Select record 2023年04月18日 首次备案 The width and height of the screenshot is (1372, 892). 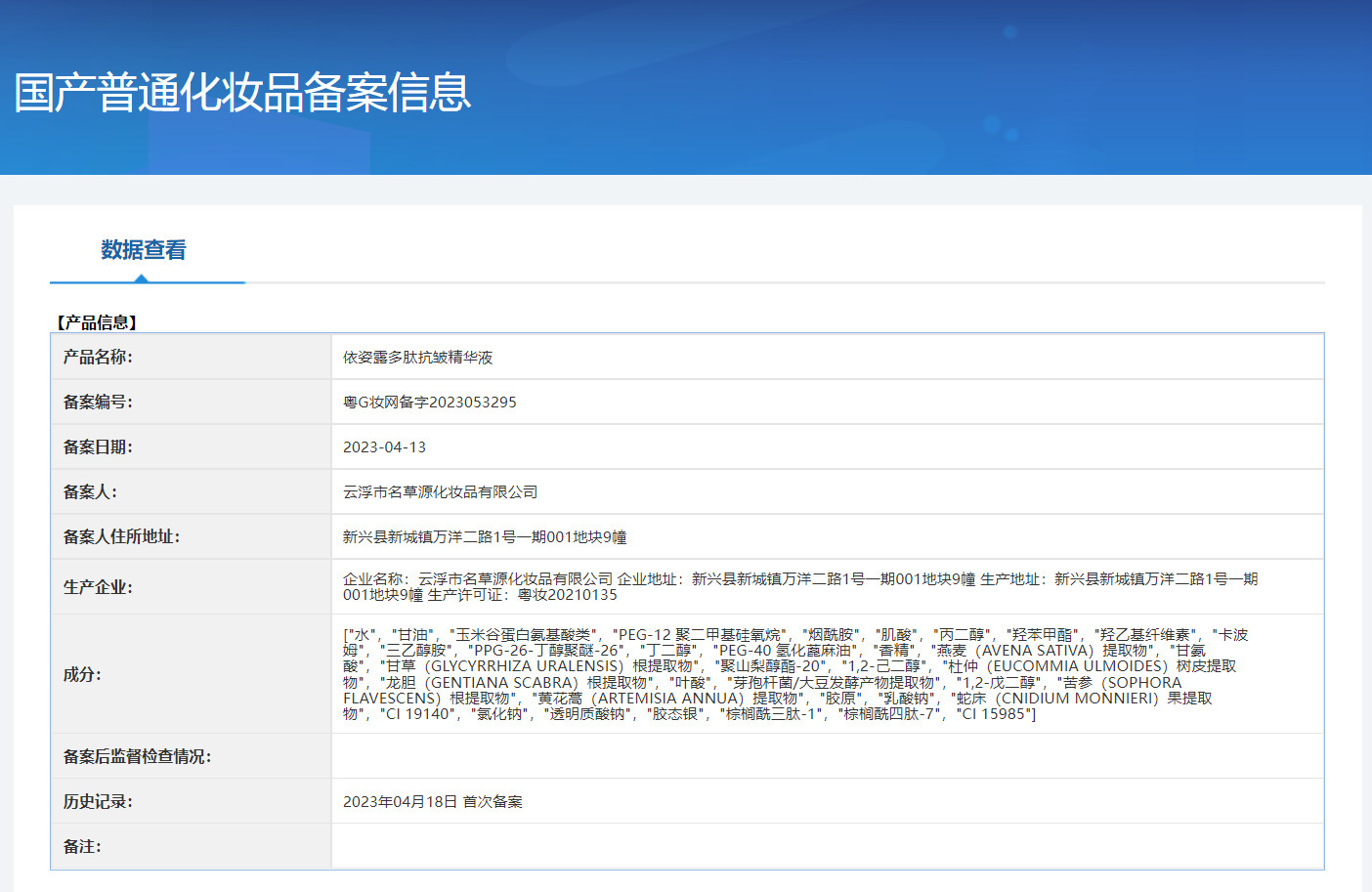[433, 802]
